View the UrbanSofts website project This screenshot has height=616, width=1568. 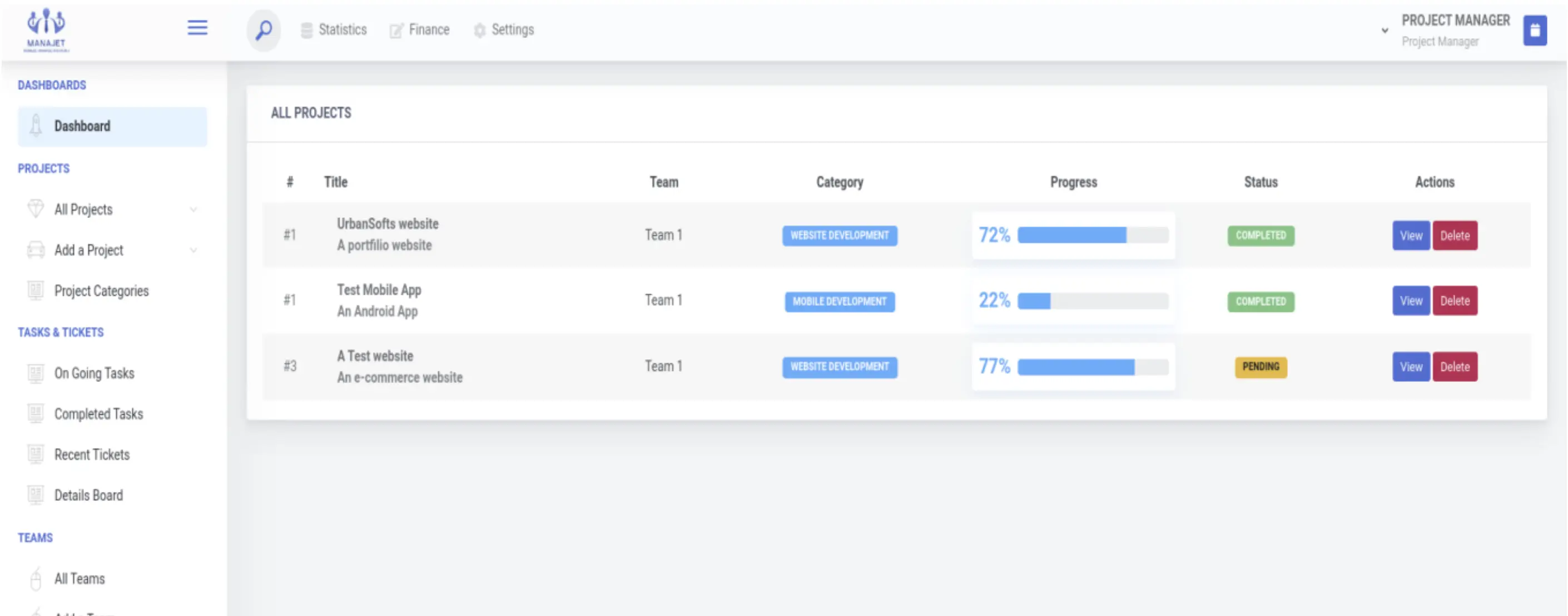tap(1411, 236)
